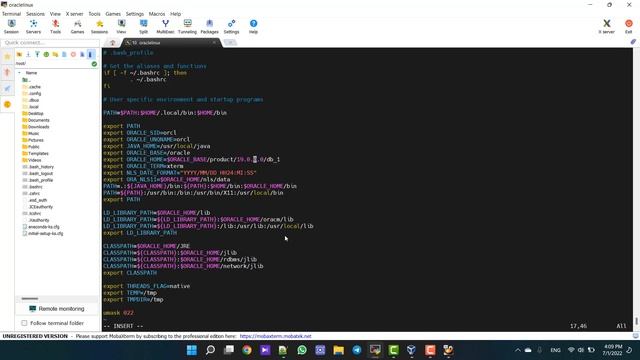Close the oraclelinux terminal tab

coord(214,42)
